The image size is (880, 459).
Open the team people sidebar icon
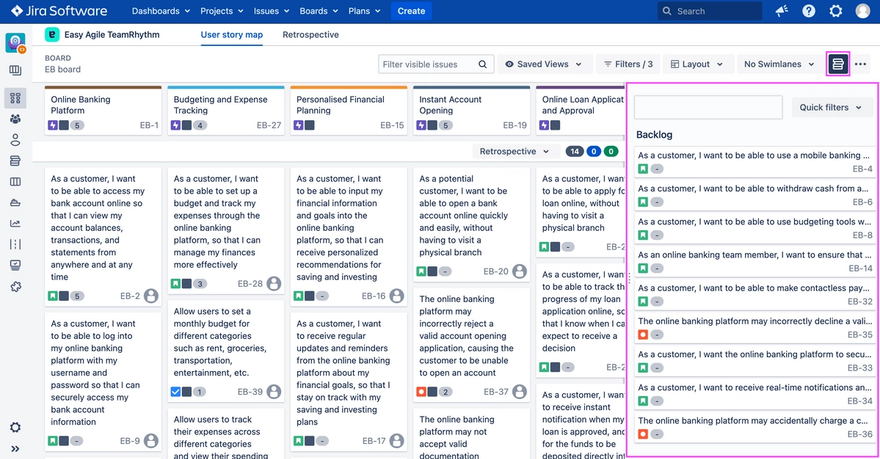[x=15, y=119]
